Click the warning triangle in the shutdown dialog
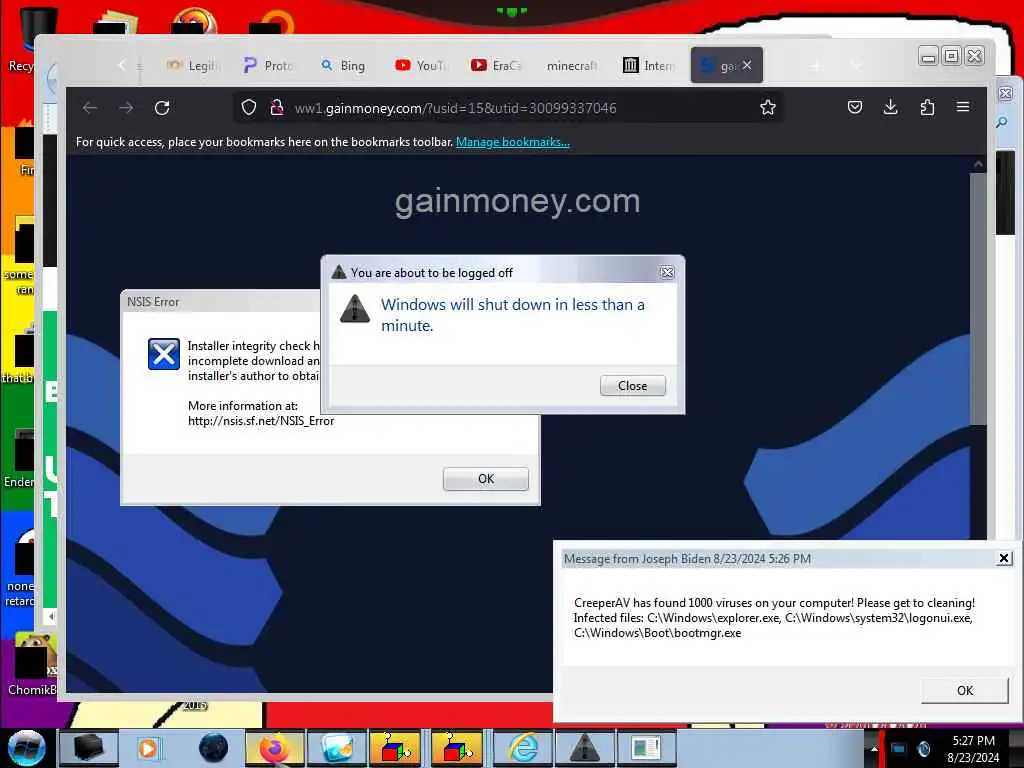1024x768 pixels. point(355,308)
